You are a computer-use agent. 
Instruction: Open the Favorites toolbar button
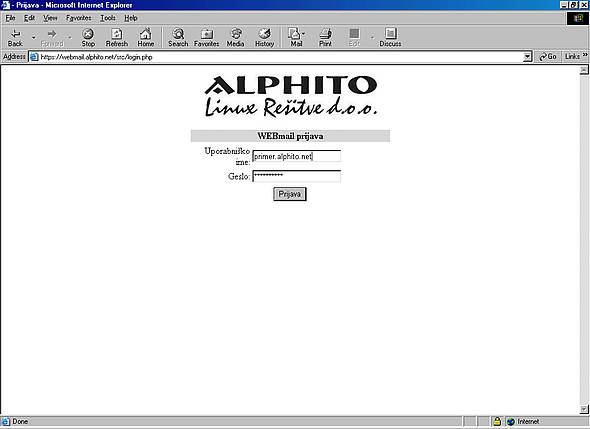[x=207, y=38]
